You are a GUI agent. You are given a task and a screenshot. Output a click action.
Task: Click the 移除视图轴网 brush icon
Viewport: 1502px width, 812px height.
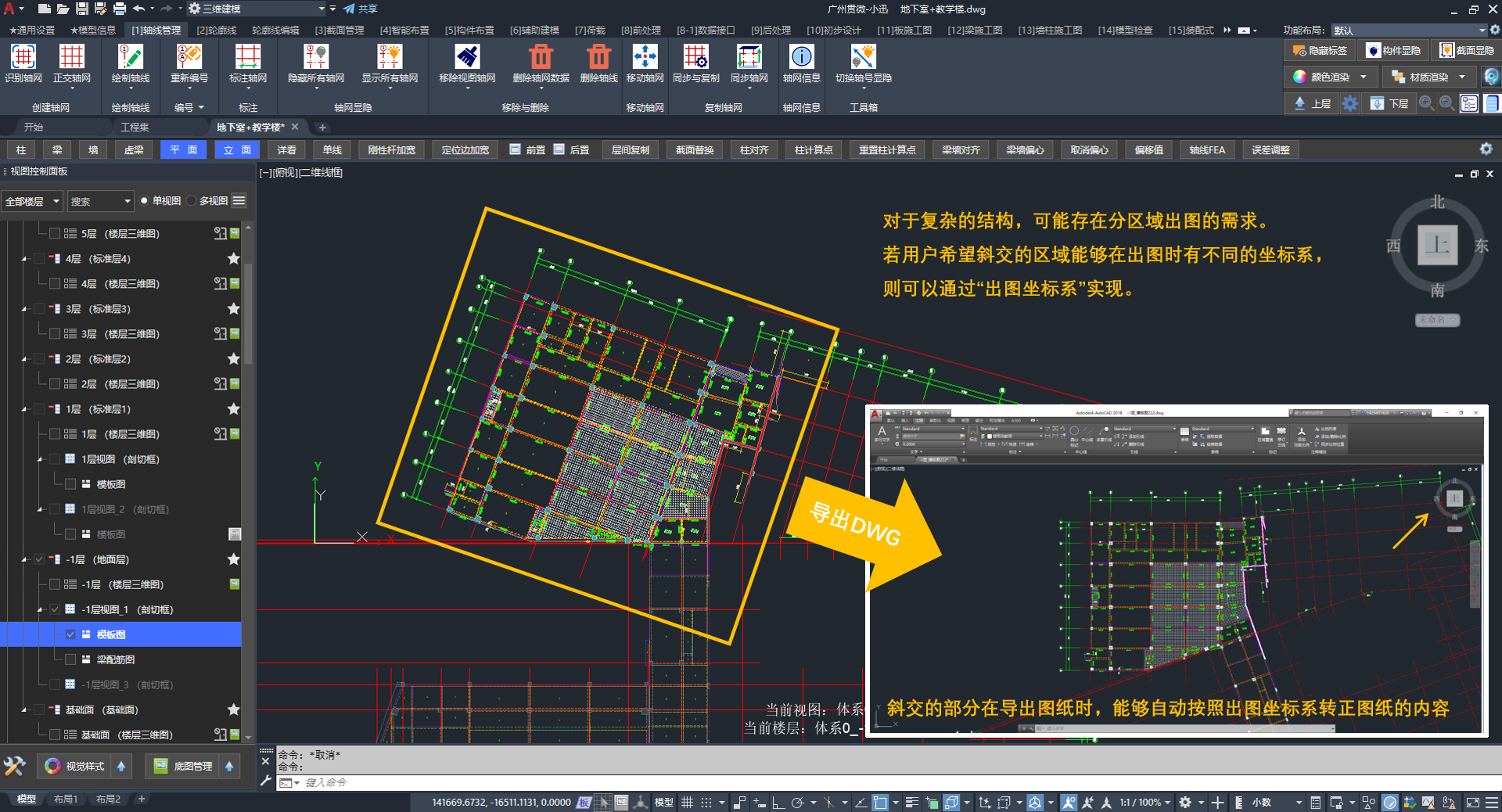tap(467, 58)
